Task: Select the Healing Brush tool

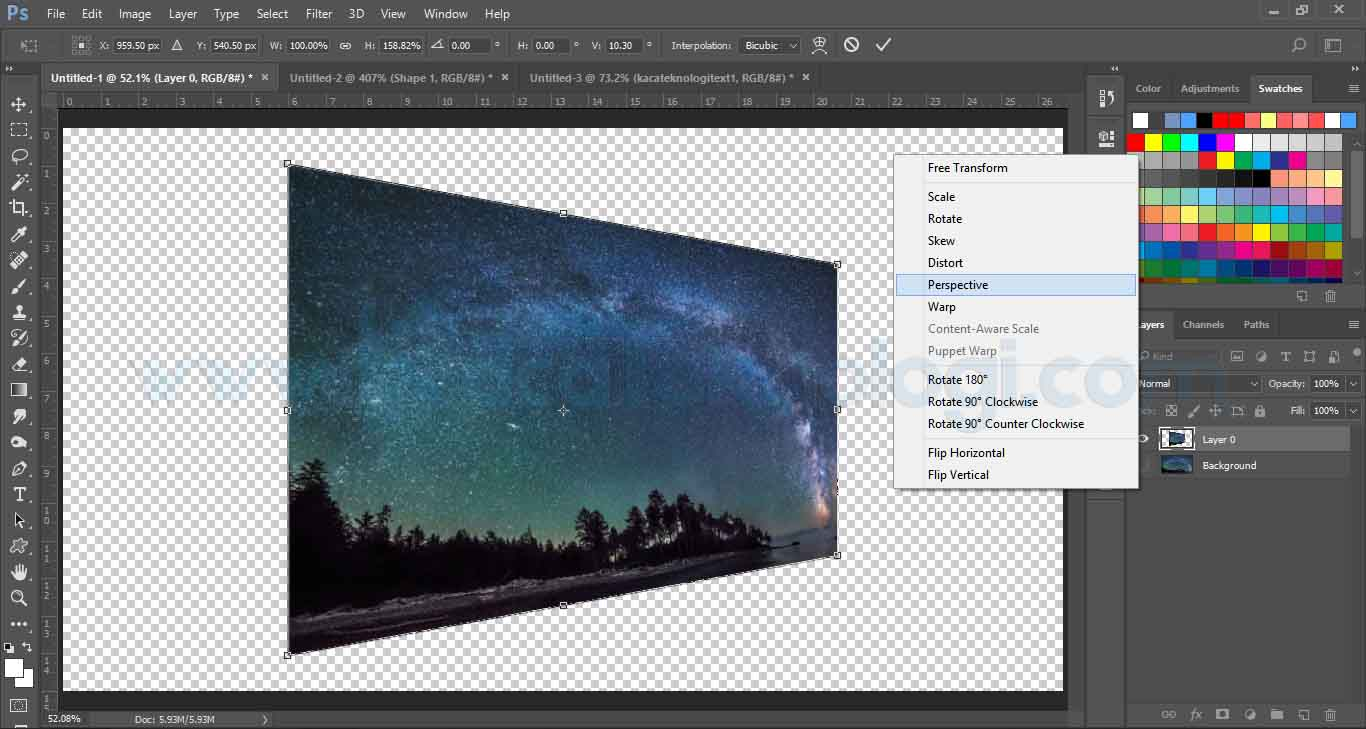Action: point(19,260)
